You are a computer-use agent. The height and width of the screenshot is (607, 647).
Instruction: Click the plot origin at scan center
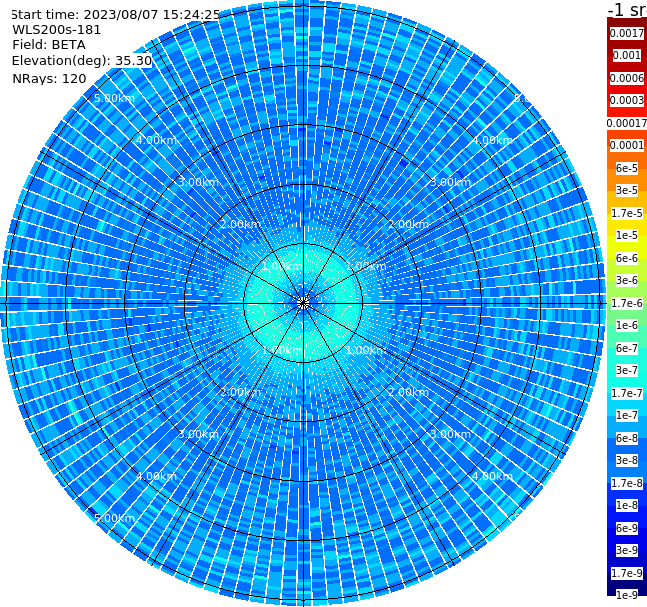303,303
